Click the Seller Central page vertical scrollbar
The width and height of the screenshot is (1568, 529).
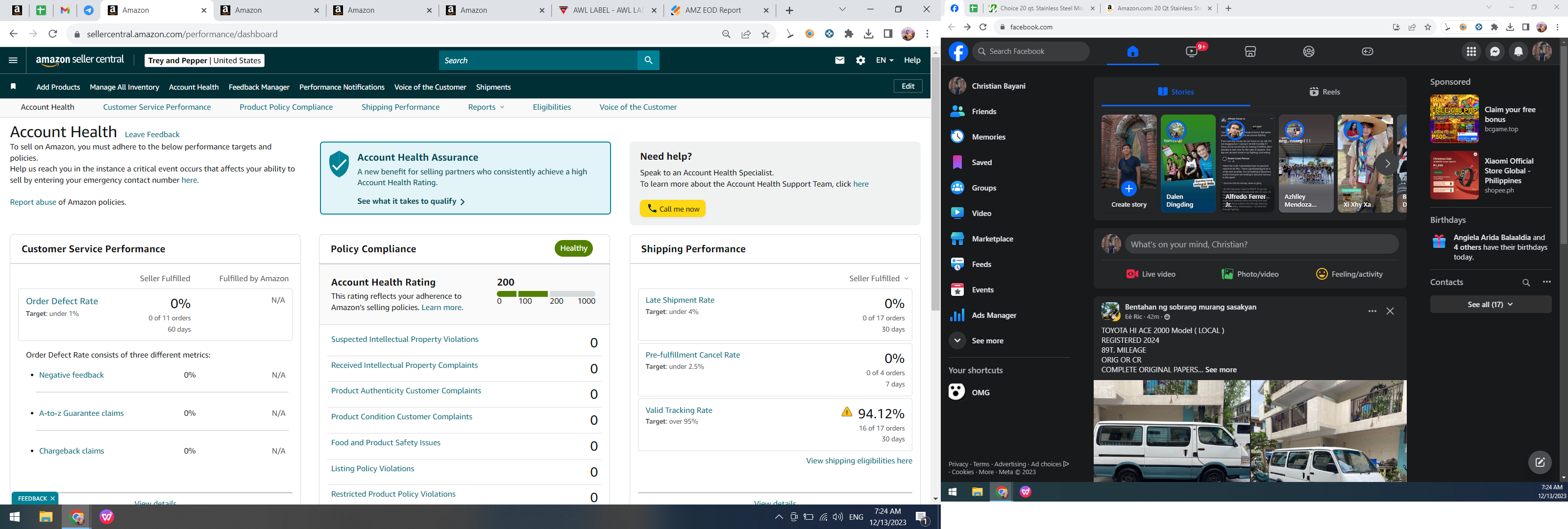pos(935,183)
